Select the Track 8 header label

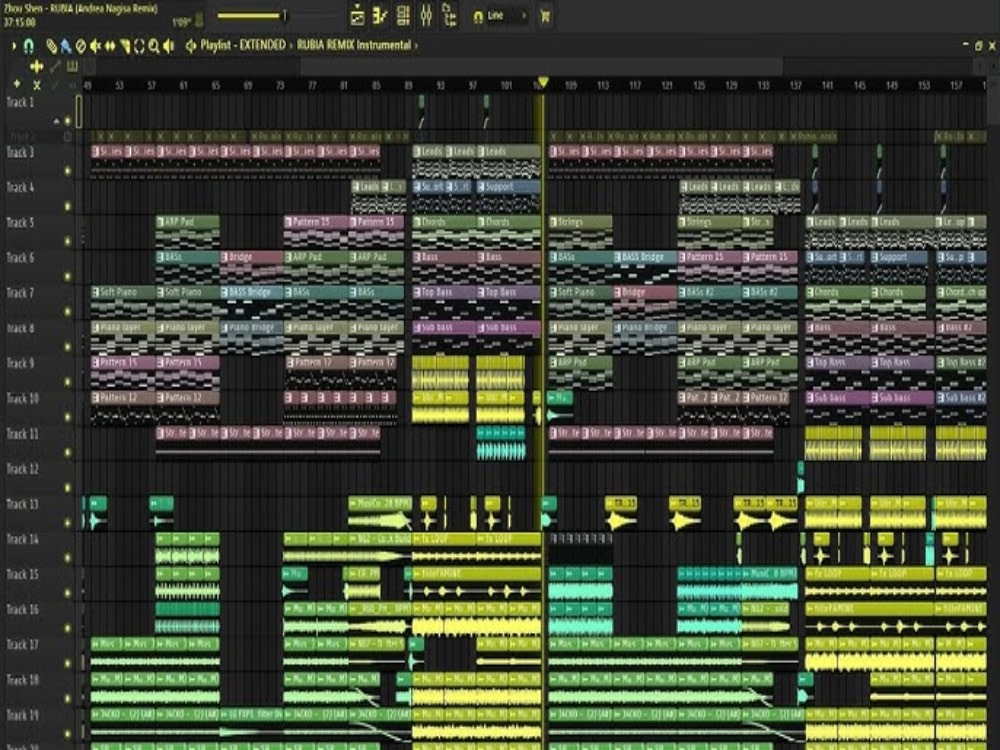(20, 328)
